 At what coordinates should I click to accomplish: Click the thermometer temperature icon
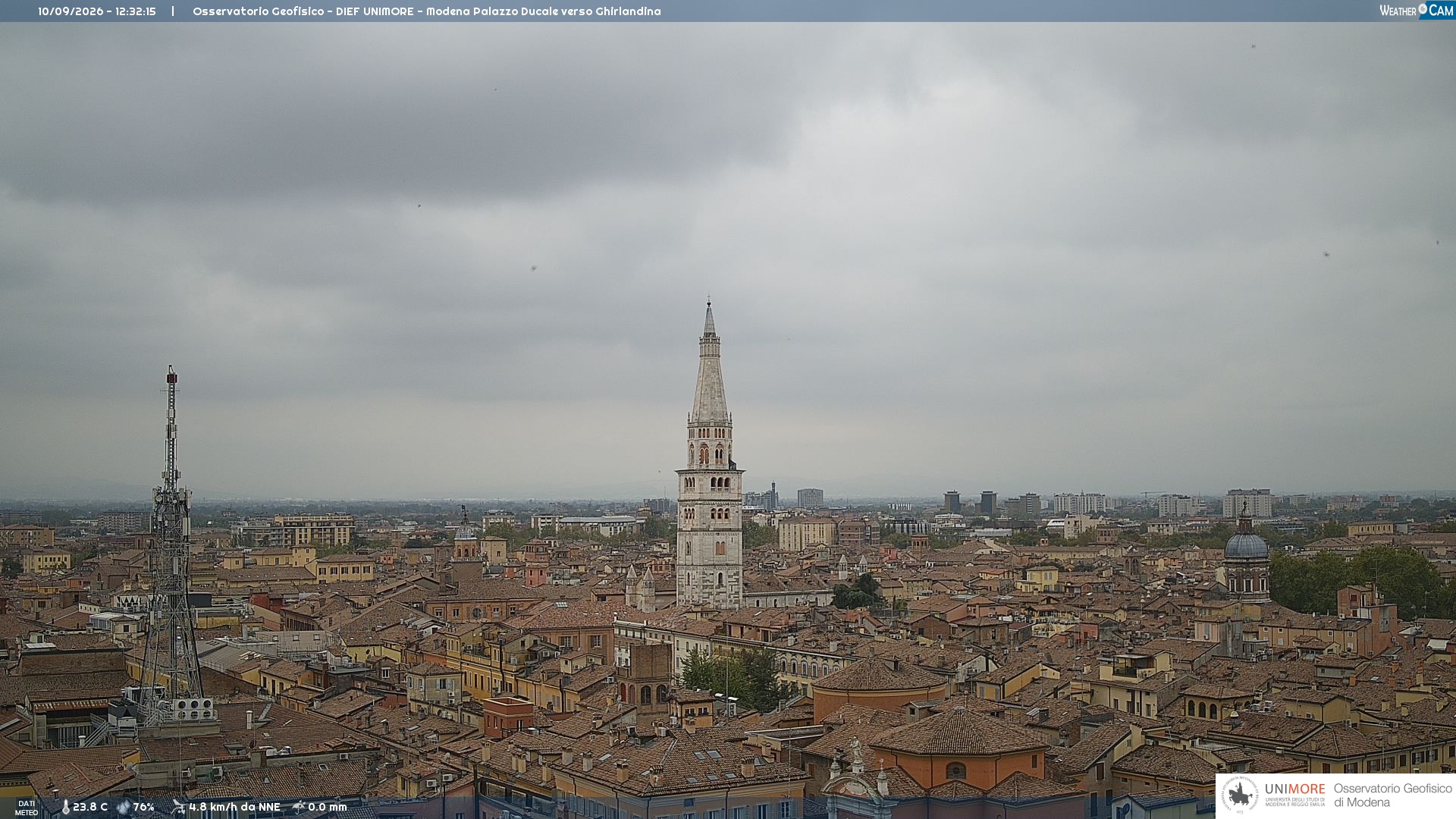[65, 807]
